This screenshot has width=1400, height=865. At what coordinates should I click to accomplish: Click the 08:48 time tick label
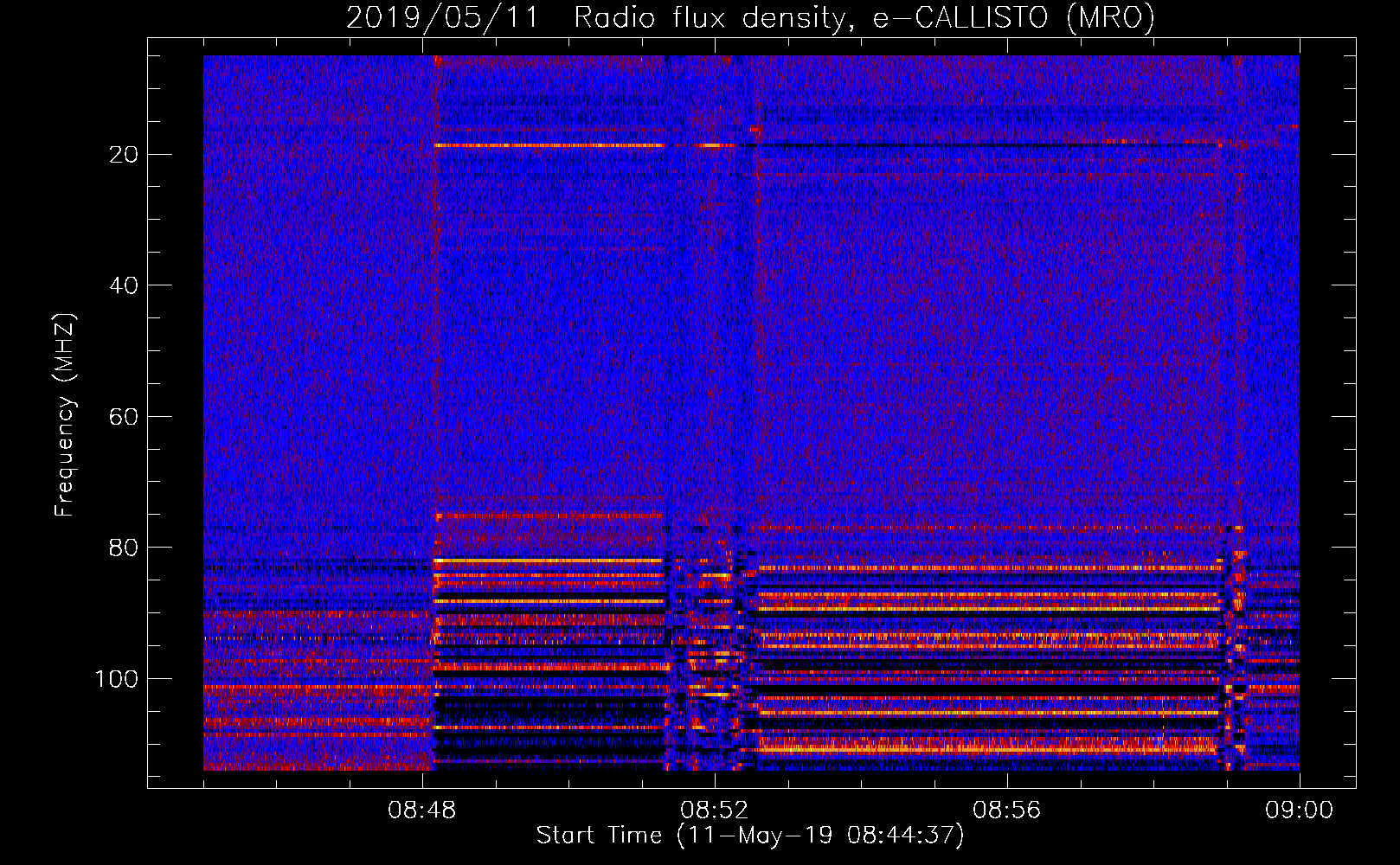point(422,811)
